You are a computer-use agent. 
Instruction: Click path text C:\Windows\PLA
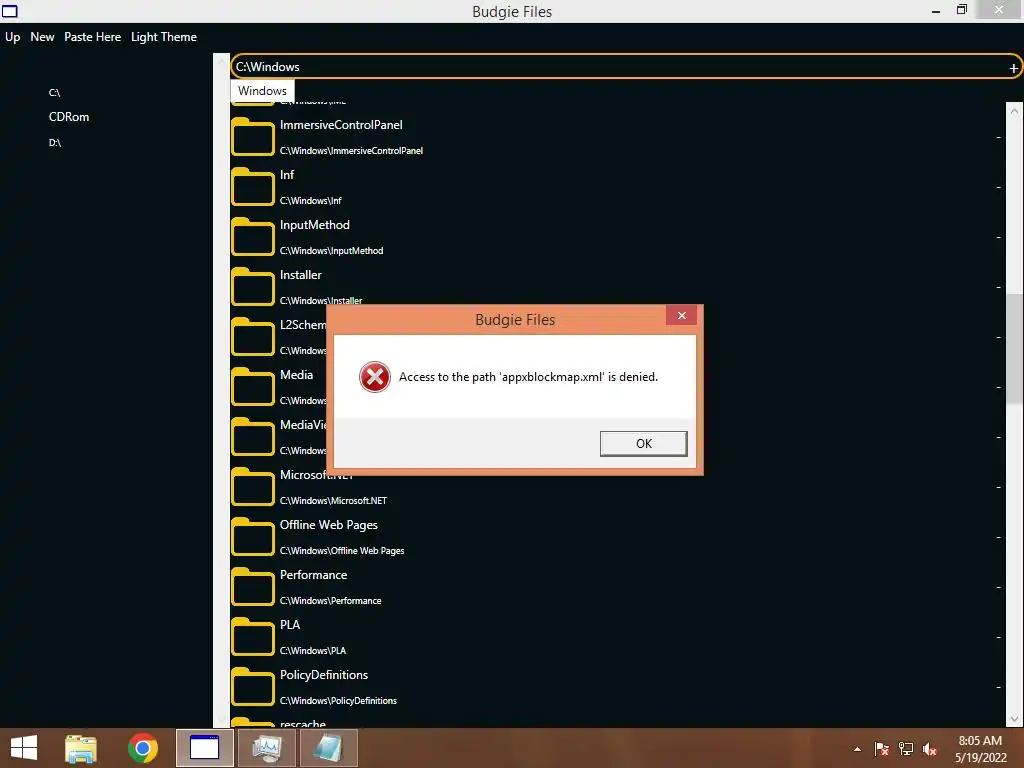tap(313, 650)
